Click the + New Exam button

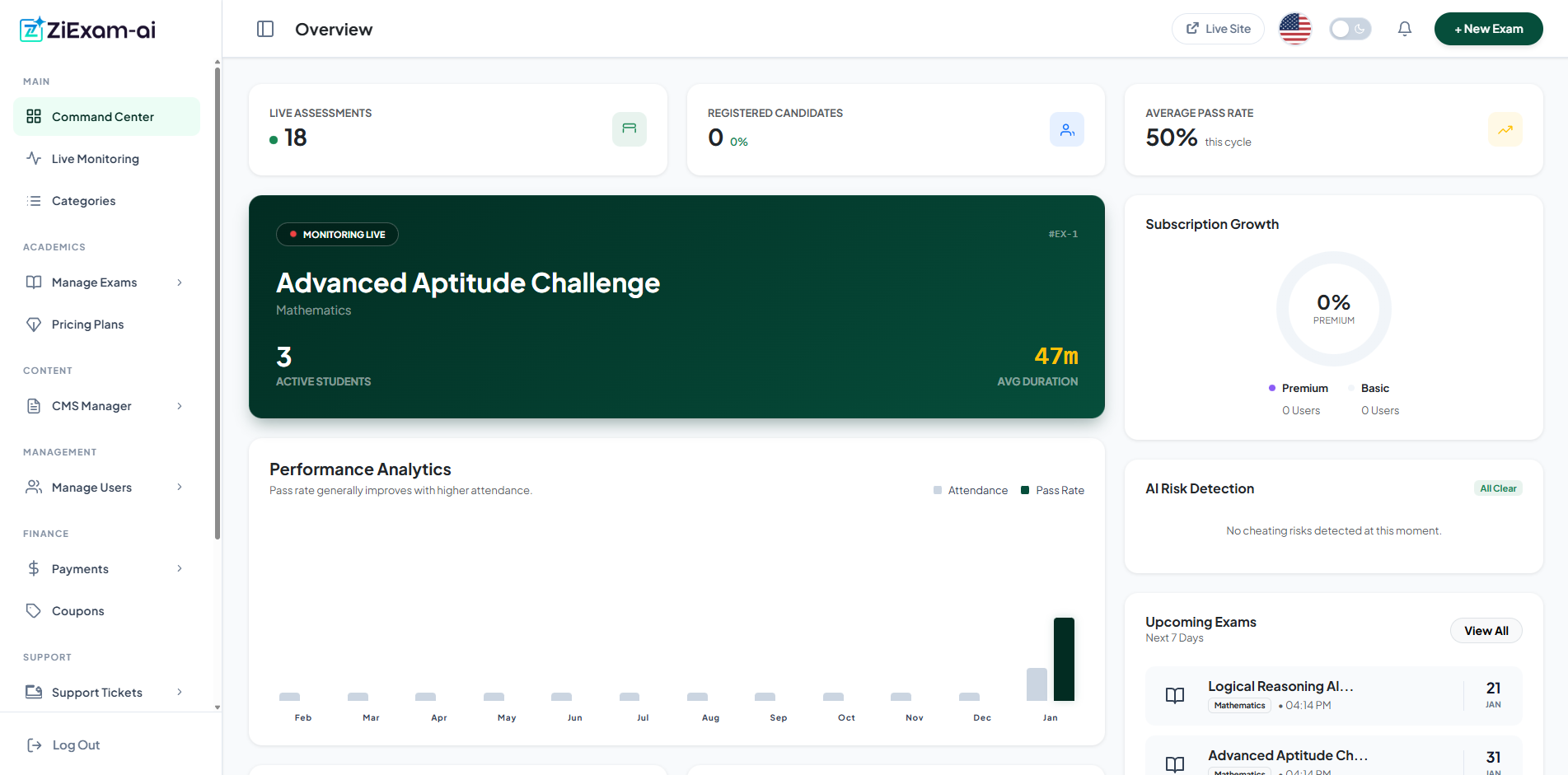[1488, 28]
